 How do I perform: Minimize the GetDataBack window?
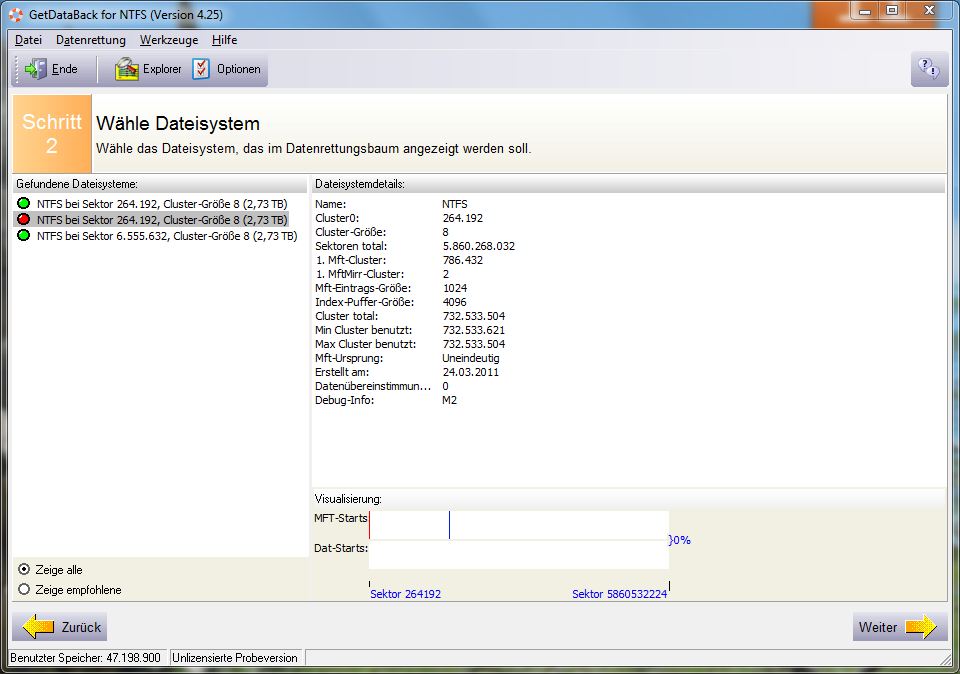[x=864, y=10]
